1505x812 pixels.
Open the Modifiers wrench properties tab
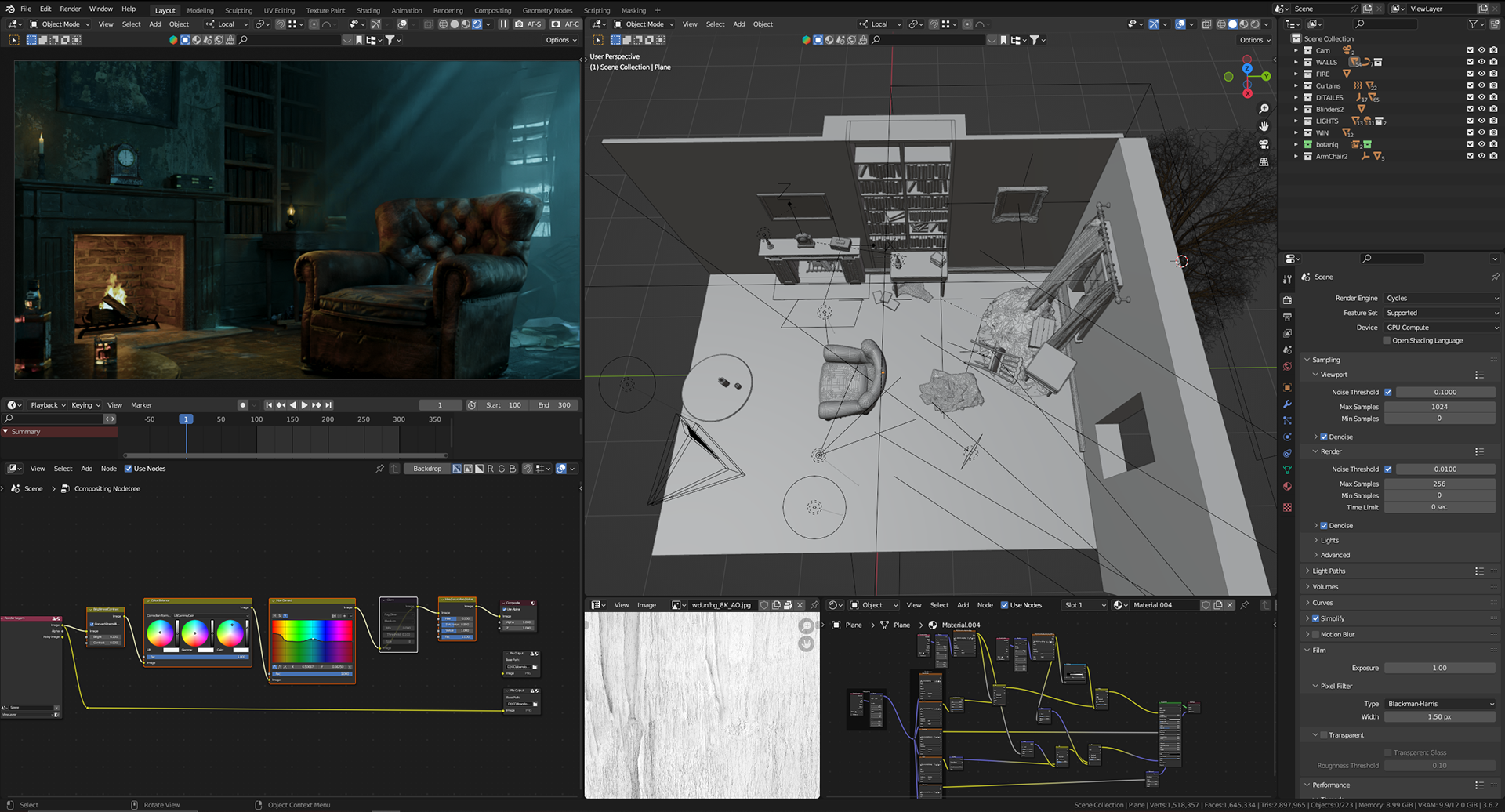1287,404
